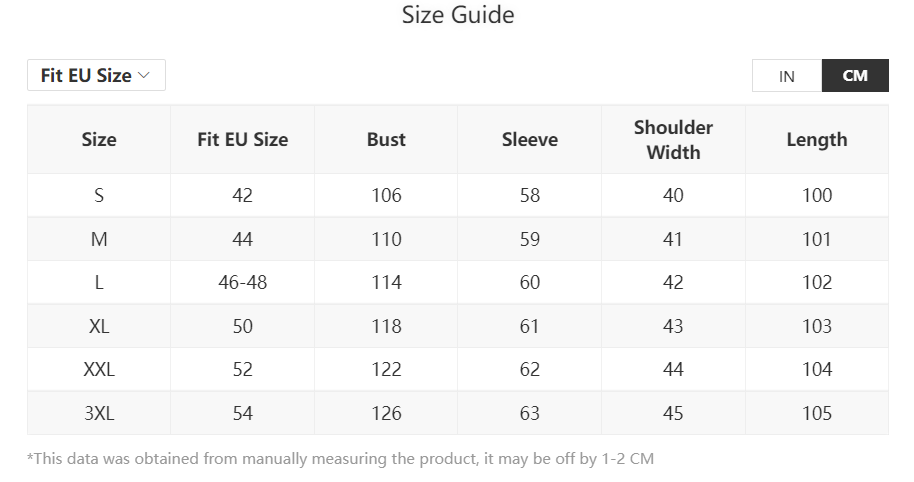This screenshot has height=482, width=914.
Task: Open the Fit EU Size dropdown
Action: (x=95, y=75)
